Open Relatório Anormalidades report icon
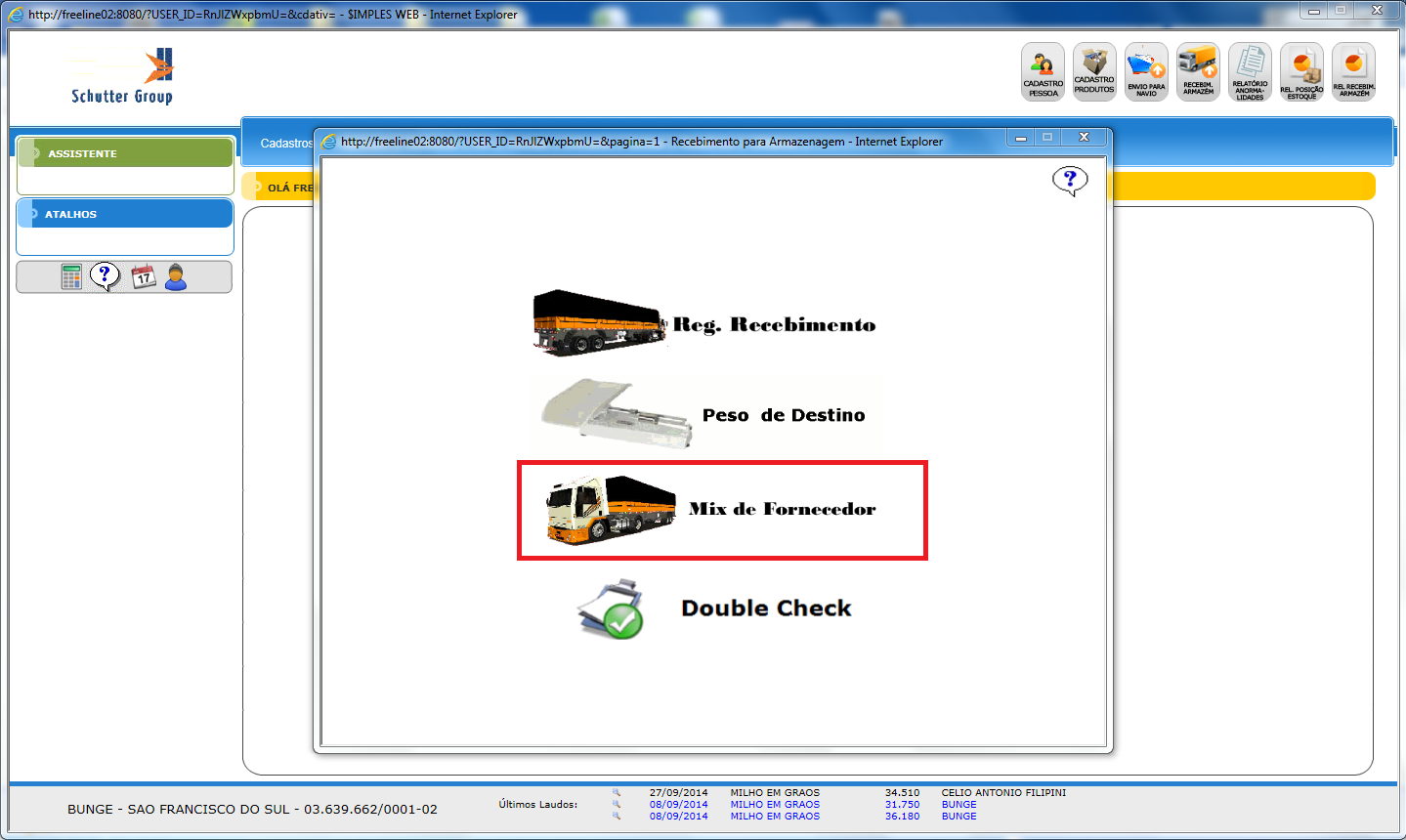This screenshot has width=1406, height=840. pos(1250,71)
